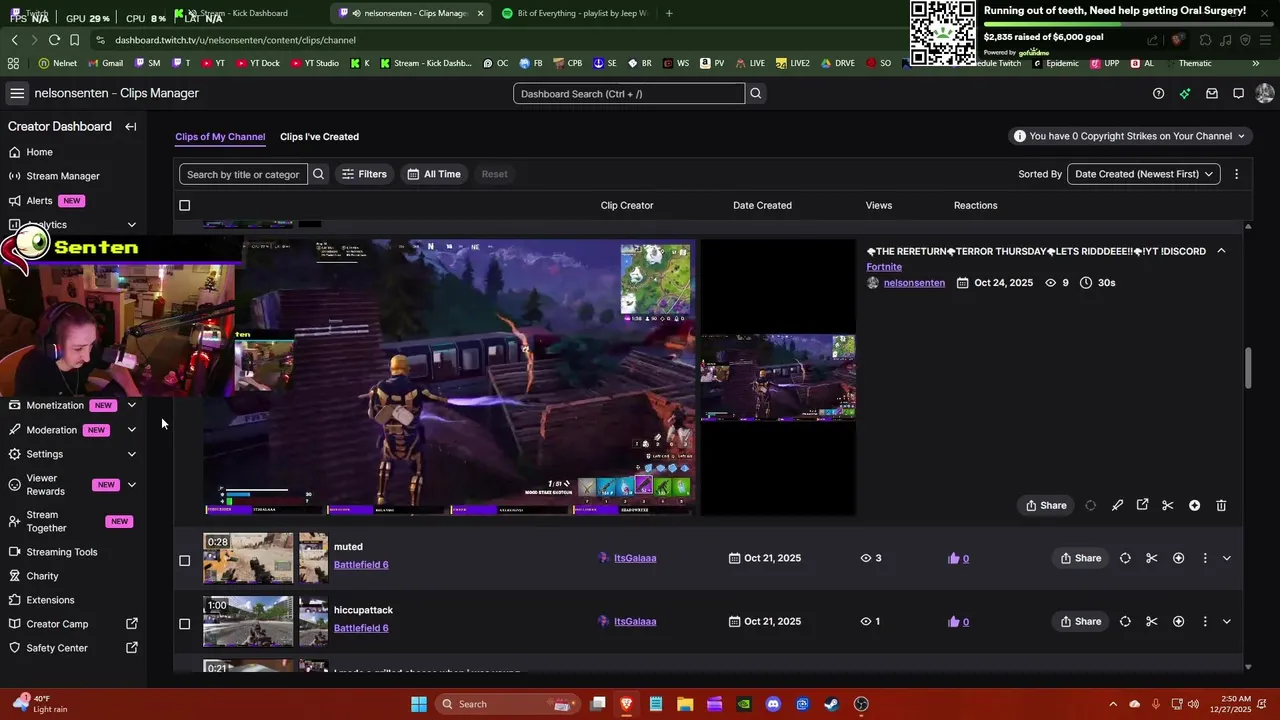Click the clip search magnifier icon
1280x720 pixels.
pos(319,174)
